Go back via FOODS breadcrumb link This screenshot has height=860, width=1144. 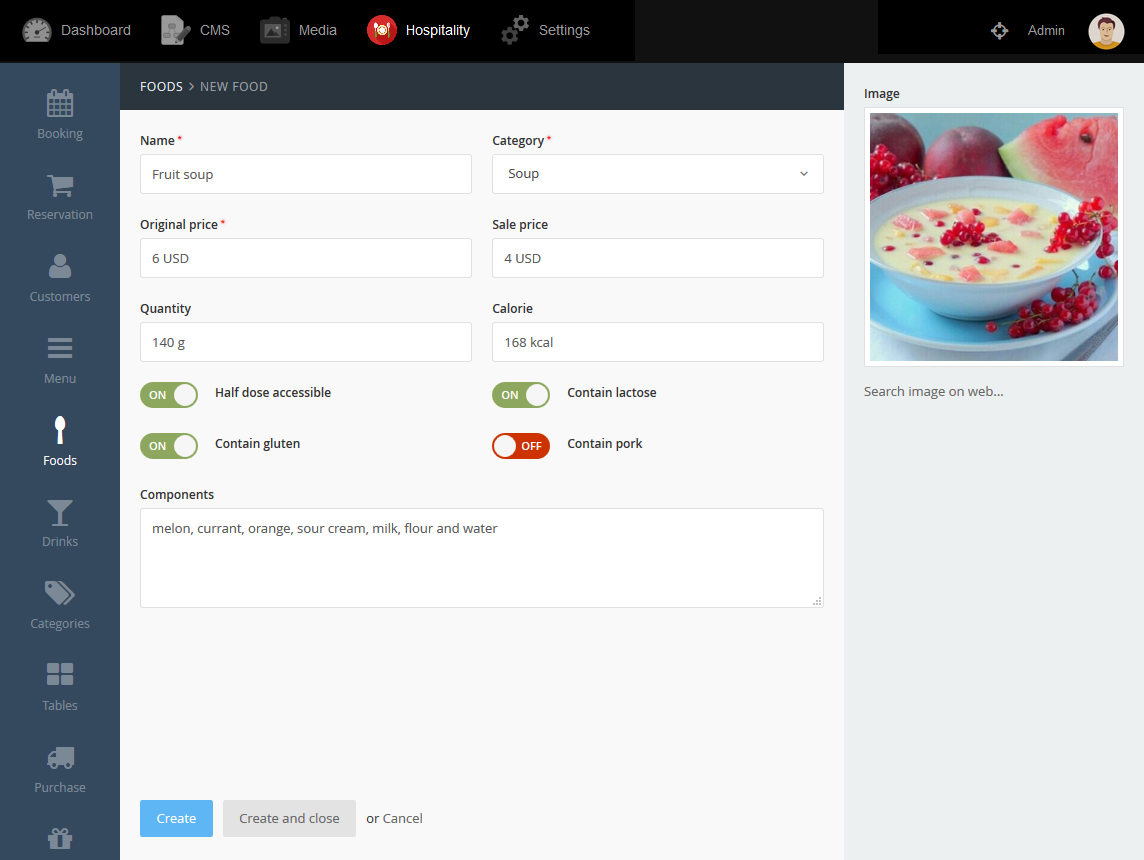click(x=161, y=86)
